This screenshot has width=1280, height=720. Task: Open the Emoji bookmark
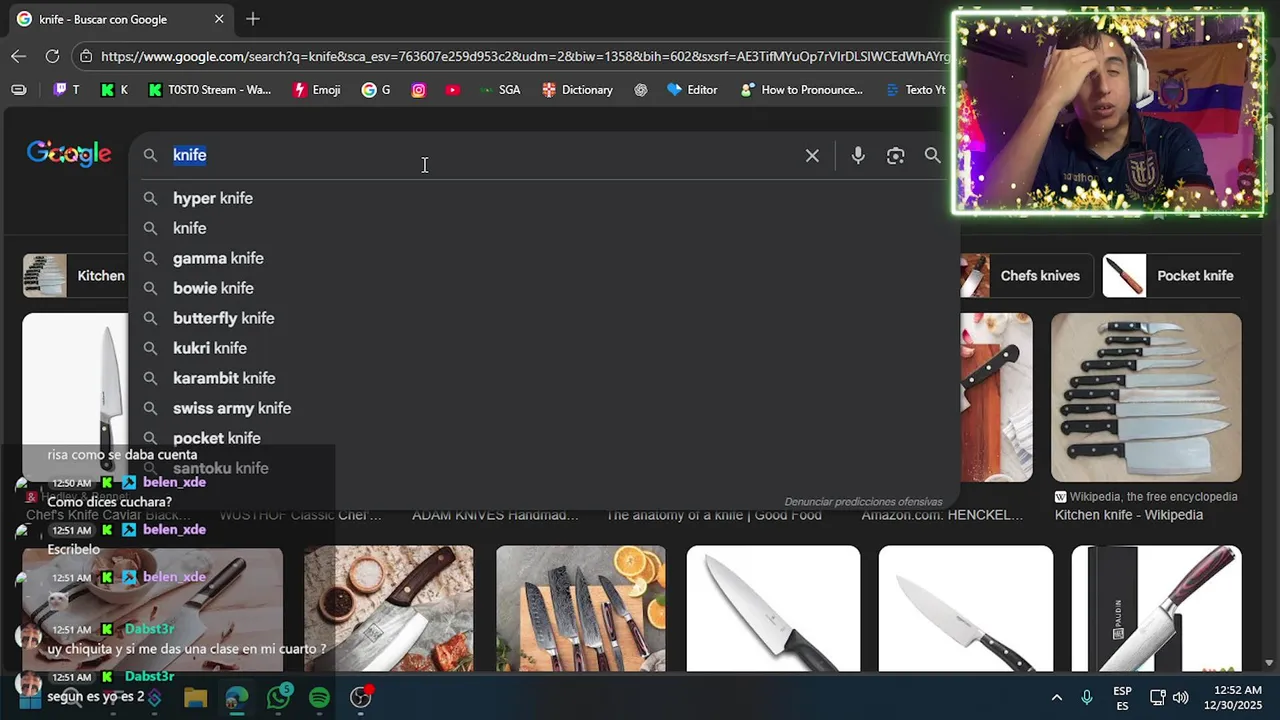[317, 90]
